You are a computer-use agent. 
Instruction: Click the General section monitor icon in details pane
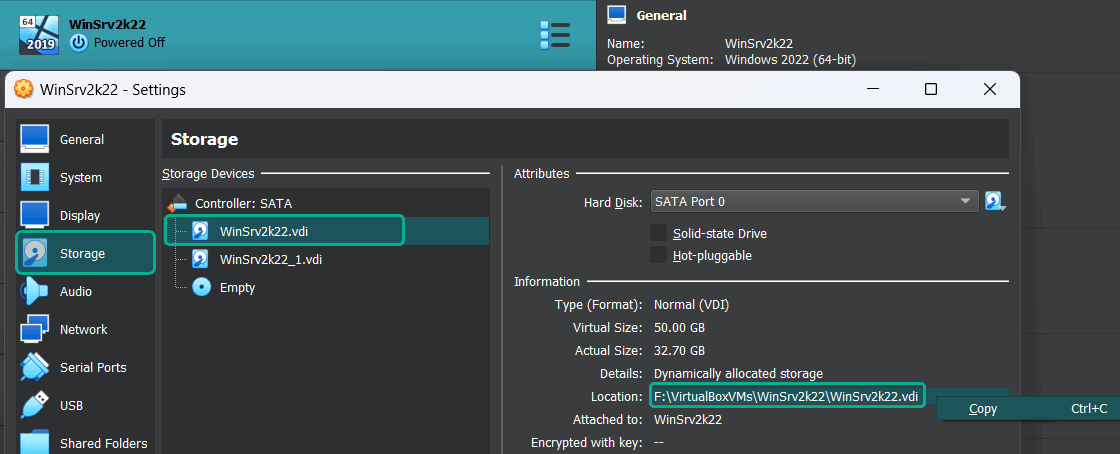click(616, 14)
